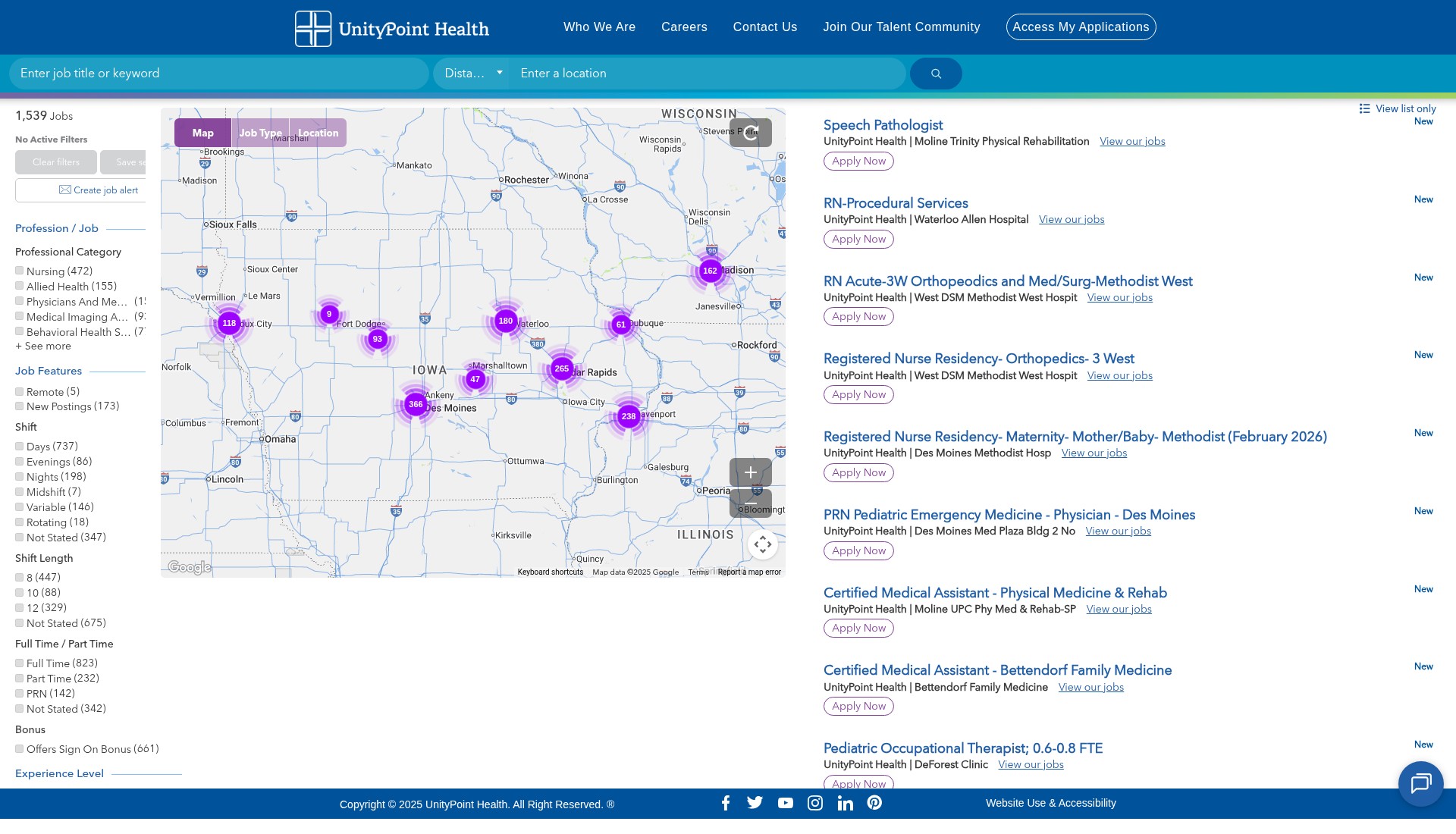
Task: Click the Davenport 238 job cluster
Action: click(629, 416)
